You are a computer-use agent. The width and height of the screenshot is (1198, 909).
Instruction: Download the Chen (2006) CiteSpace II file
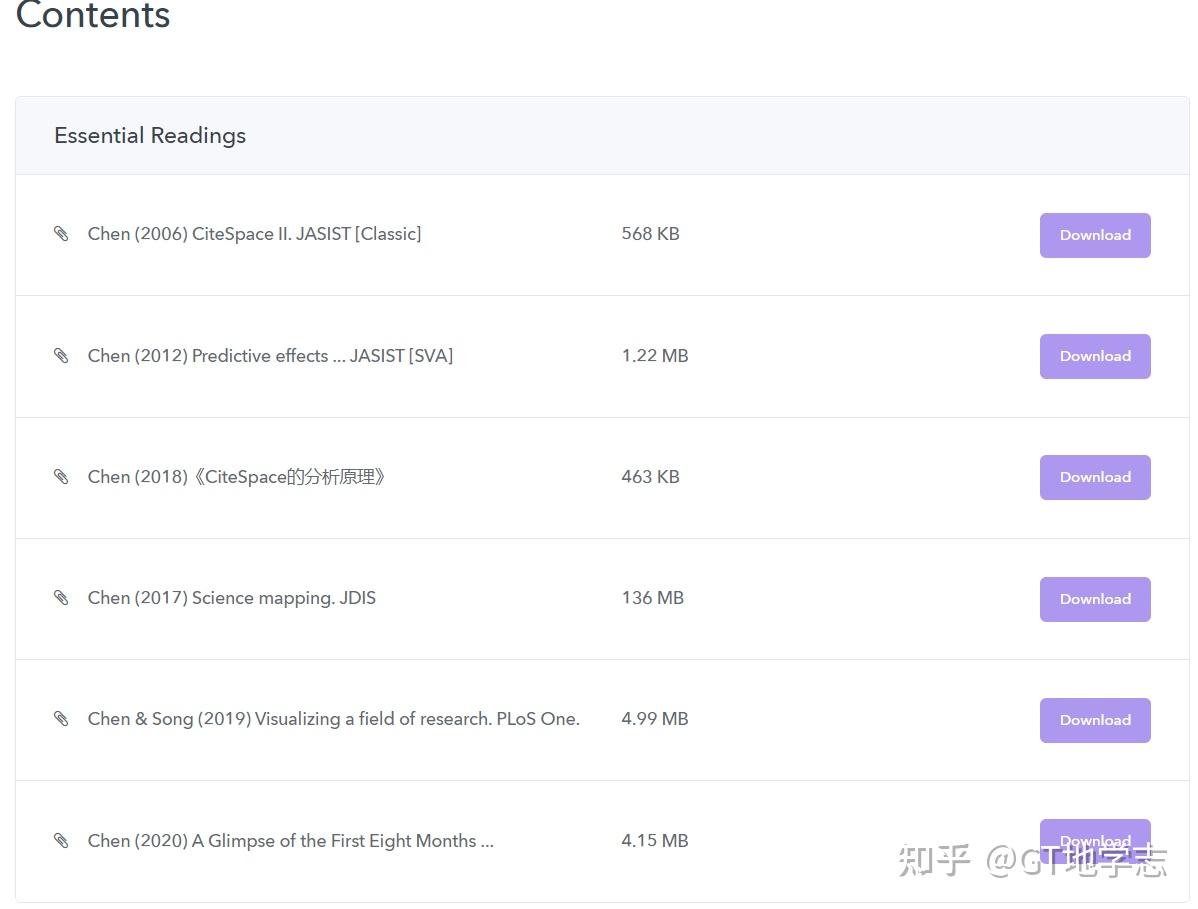(x=1094, y=235)
